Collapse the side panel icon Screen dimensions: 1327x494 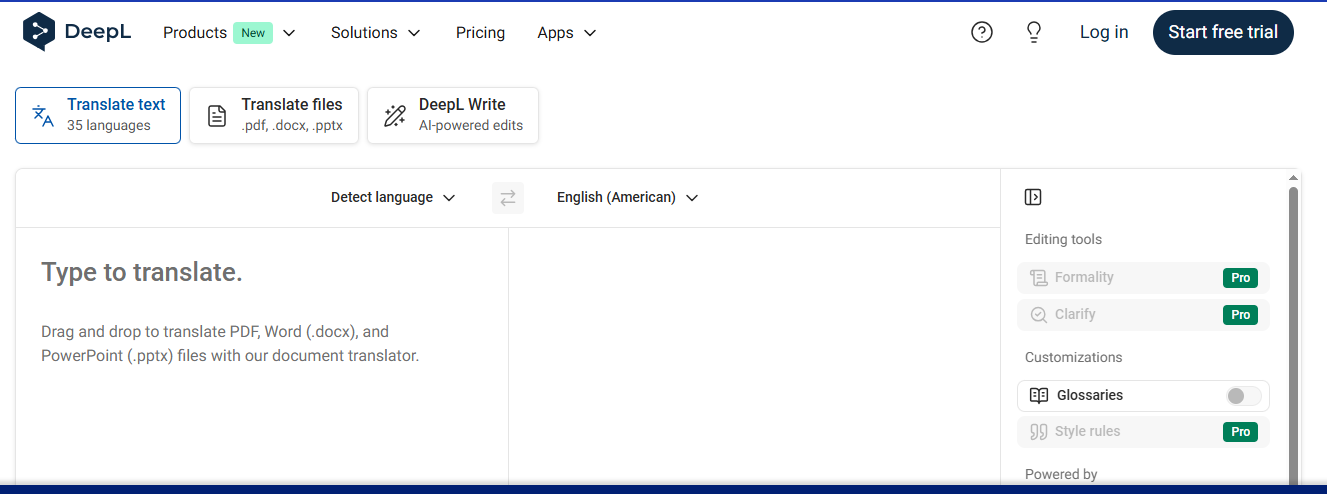pos(1033,197)
